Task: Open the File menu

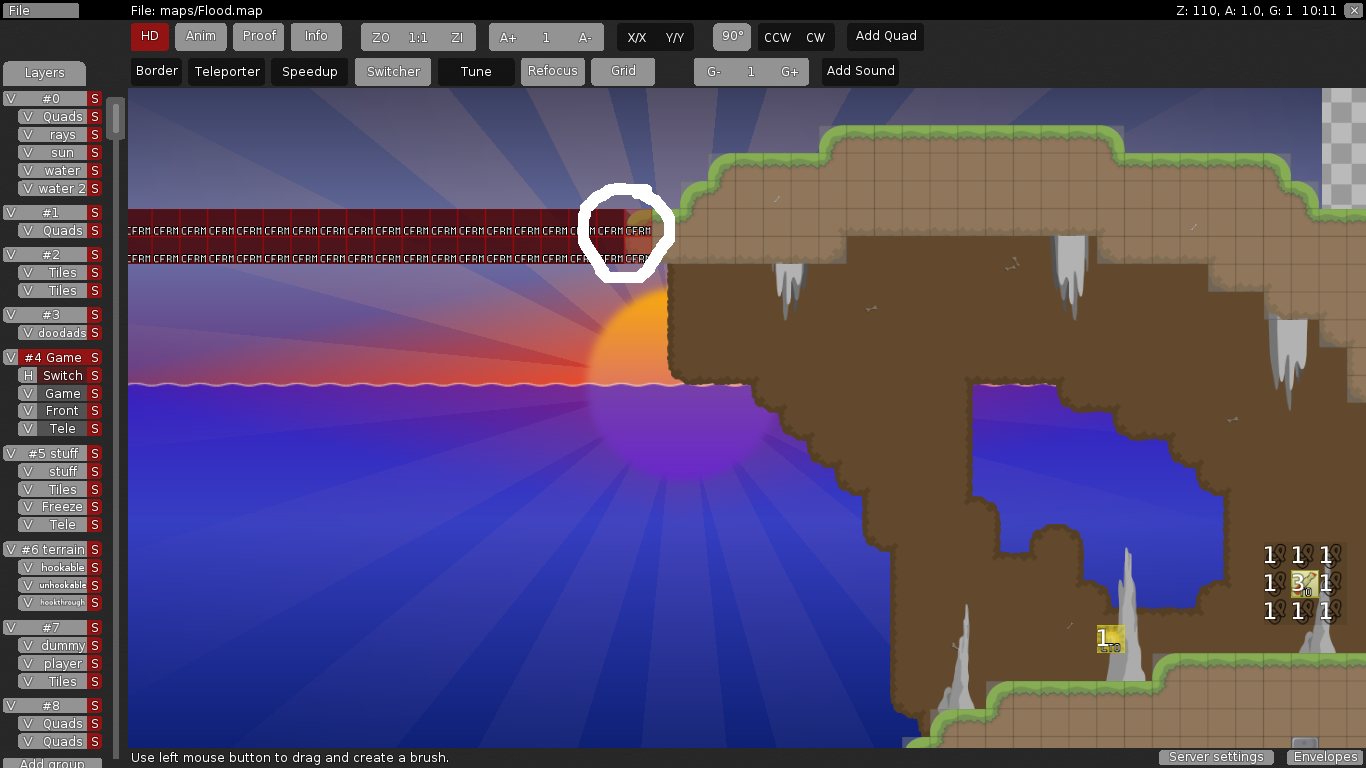Action: tap(40, 10)
